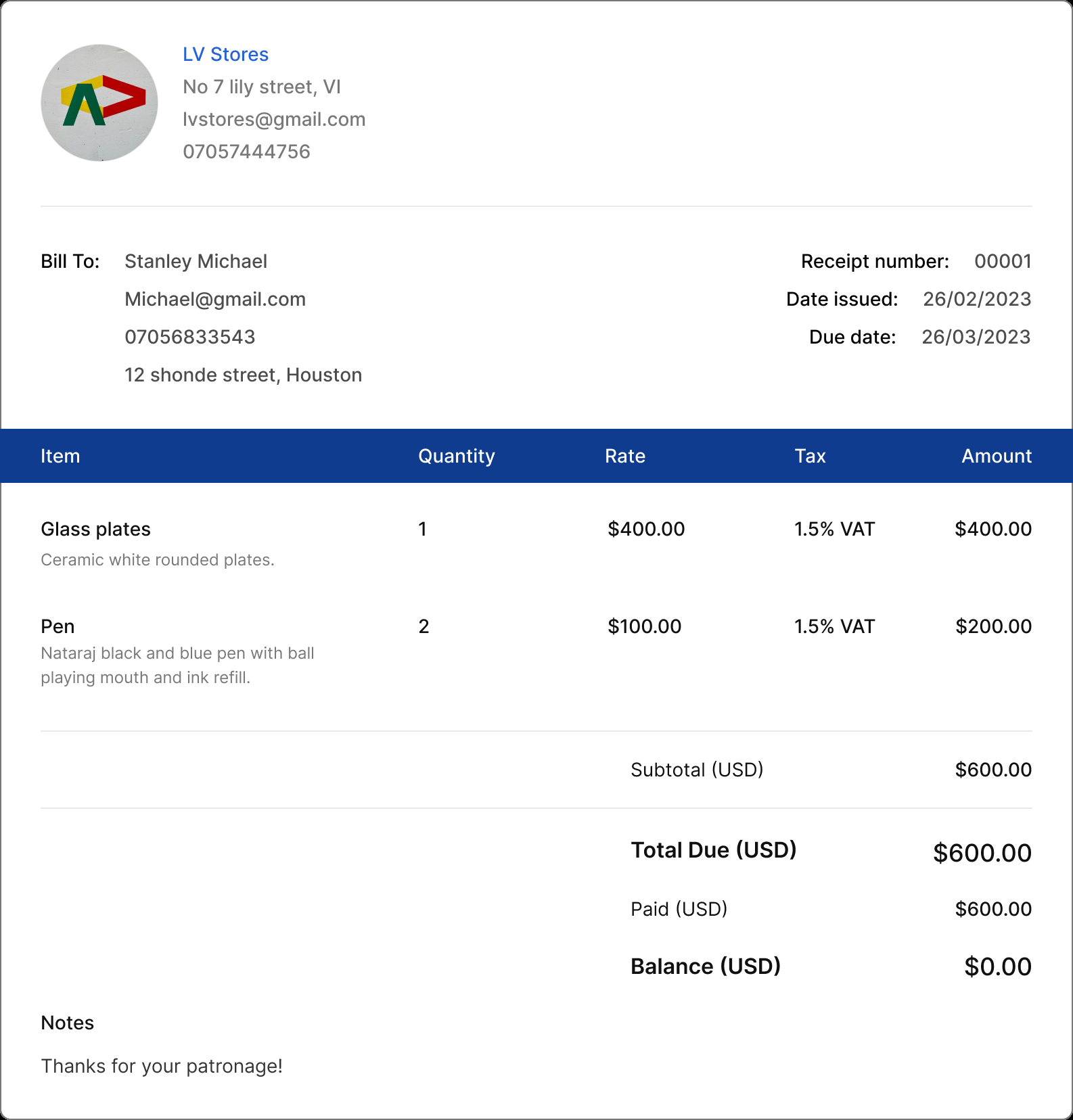Open the LV Stores company link

coord(225,54)
